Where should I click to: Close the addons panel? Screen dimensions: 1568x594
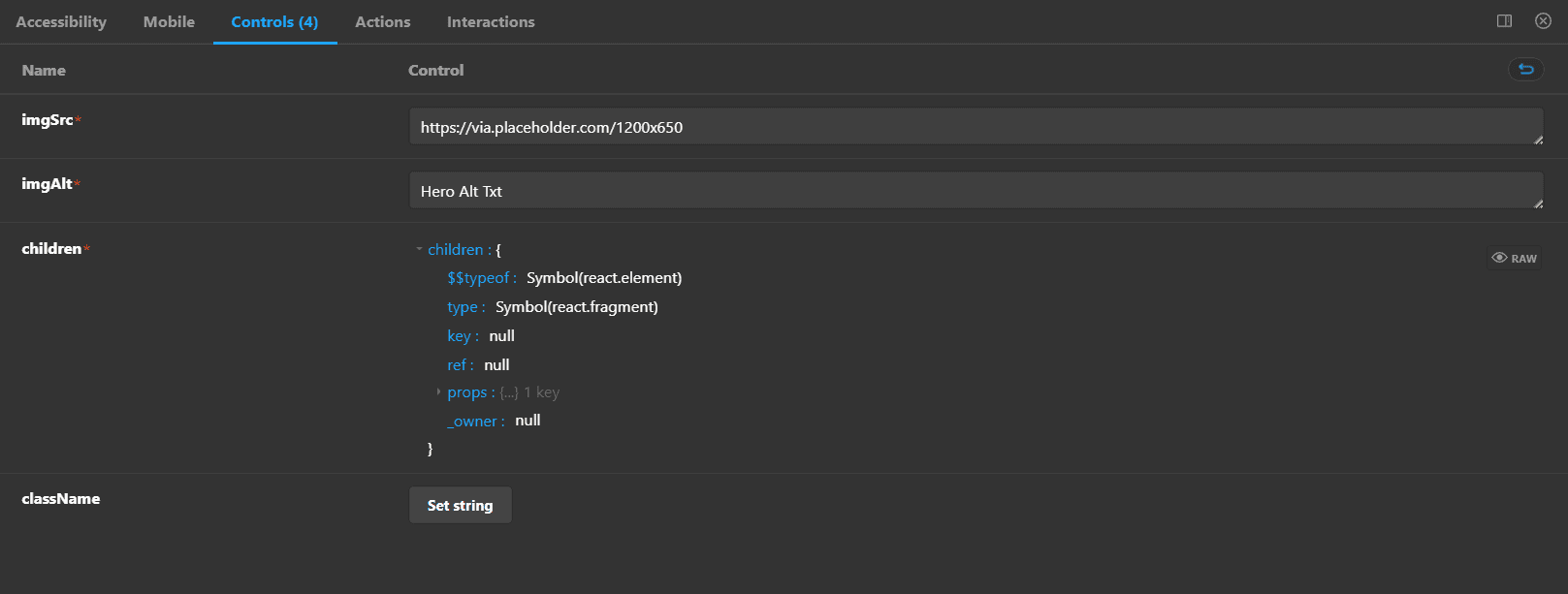click(x=1543, y=21)
